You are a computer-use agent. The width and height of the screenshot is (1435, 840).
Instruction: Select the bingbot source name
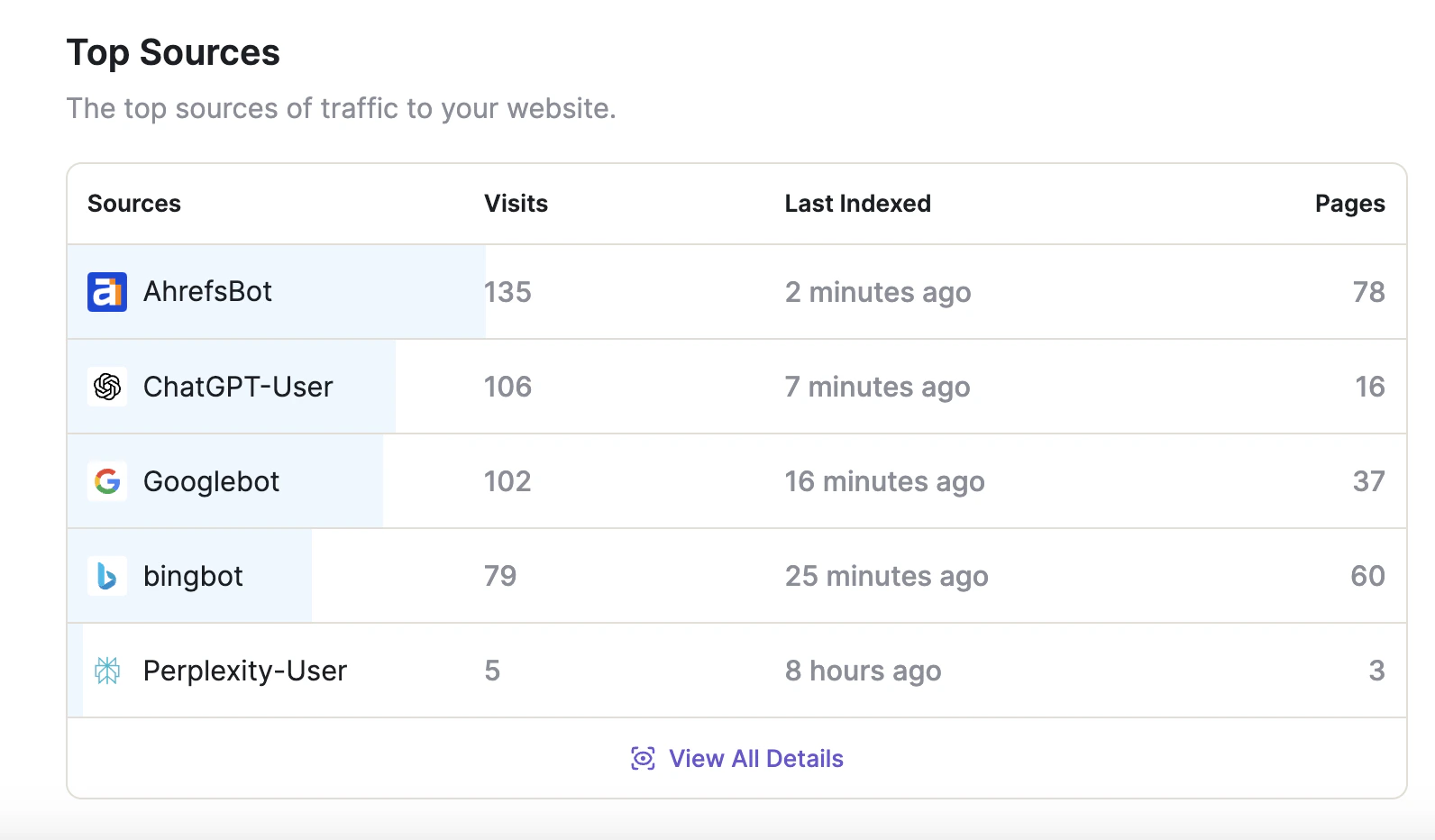(x=193, y=576)
